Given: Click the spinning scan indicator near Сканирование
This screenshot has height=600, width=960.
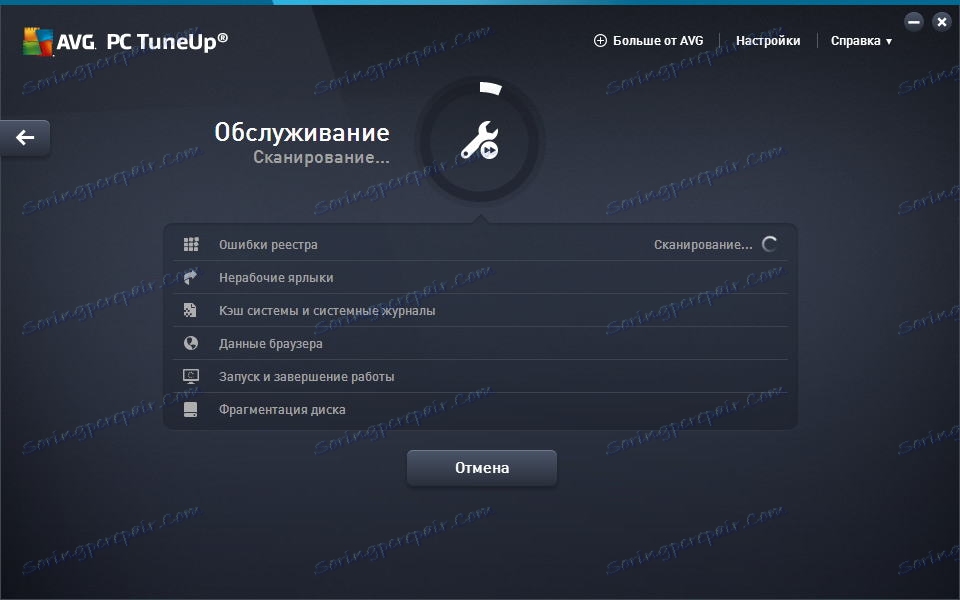Looking at the screenshot, I should 769,242.
